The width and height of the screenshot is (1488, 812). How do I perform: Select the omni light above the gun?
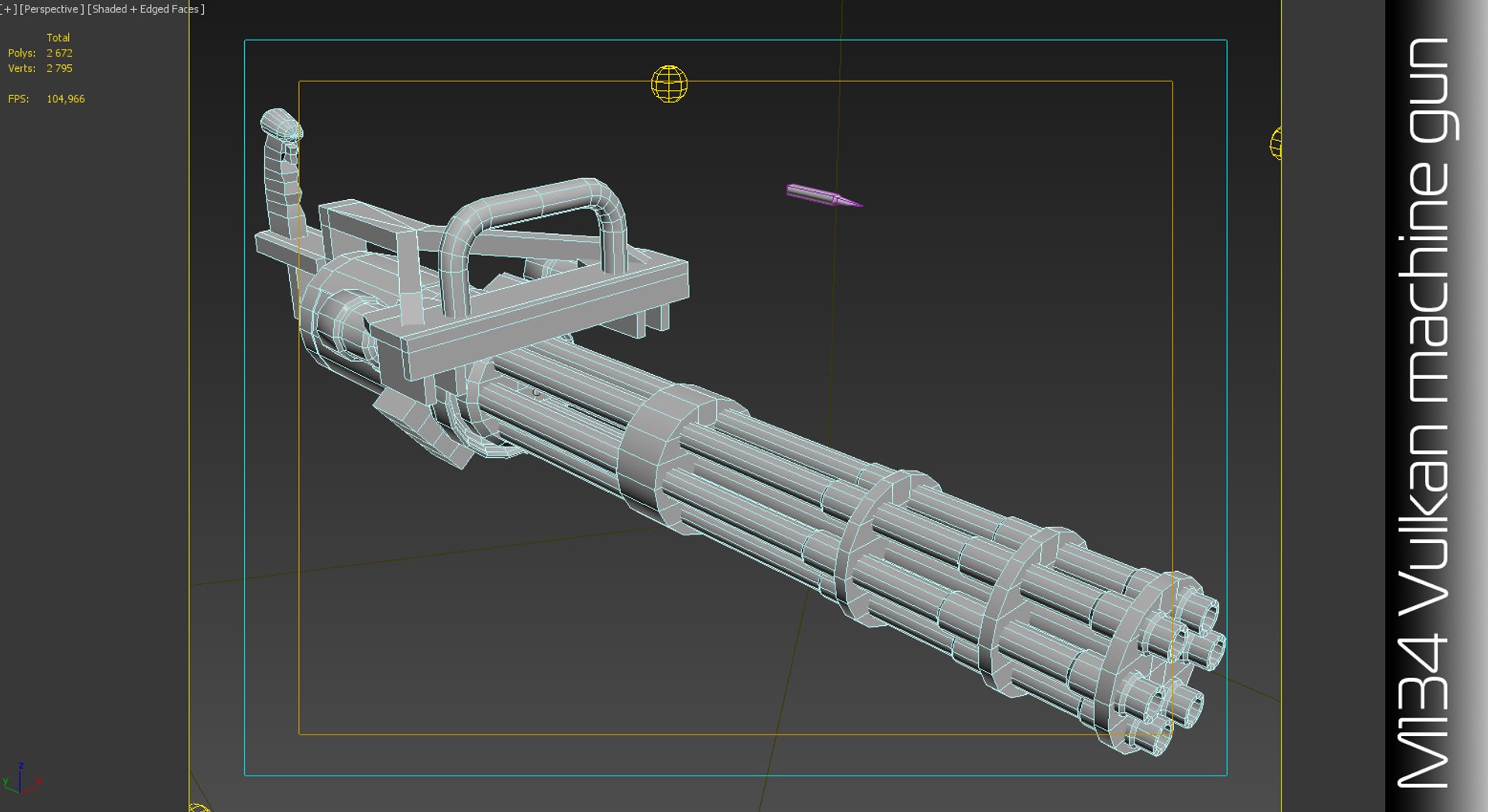tap(669, 84)
